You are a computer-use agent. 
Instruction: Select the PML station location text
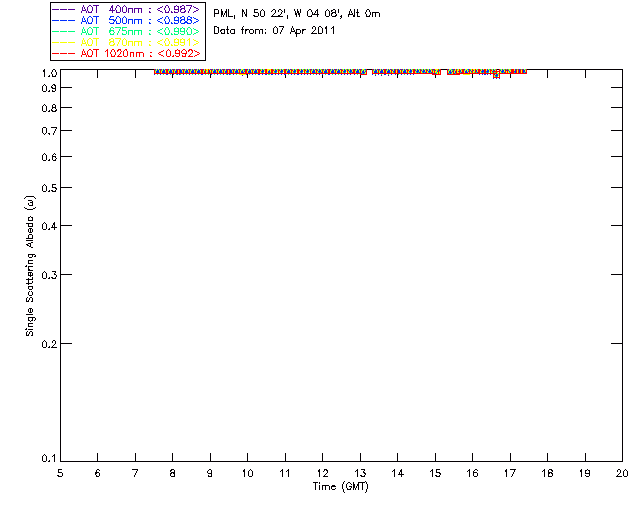[297, 14]
